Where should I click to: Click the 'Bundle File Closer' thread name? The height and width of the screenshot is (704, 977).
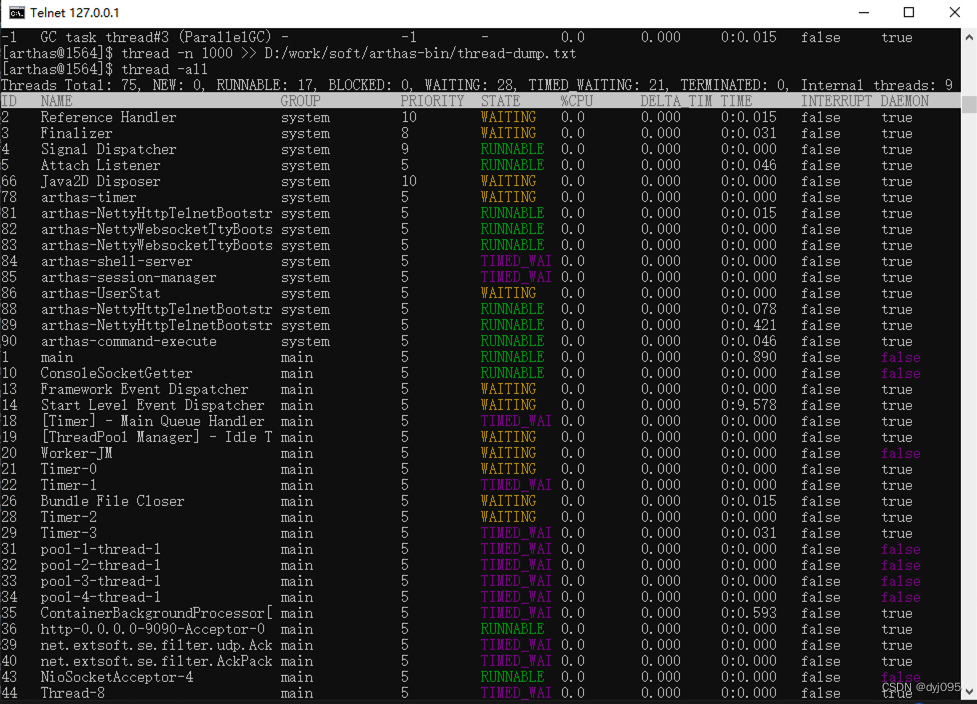click(x=113, y=502)
